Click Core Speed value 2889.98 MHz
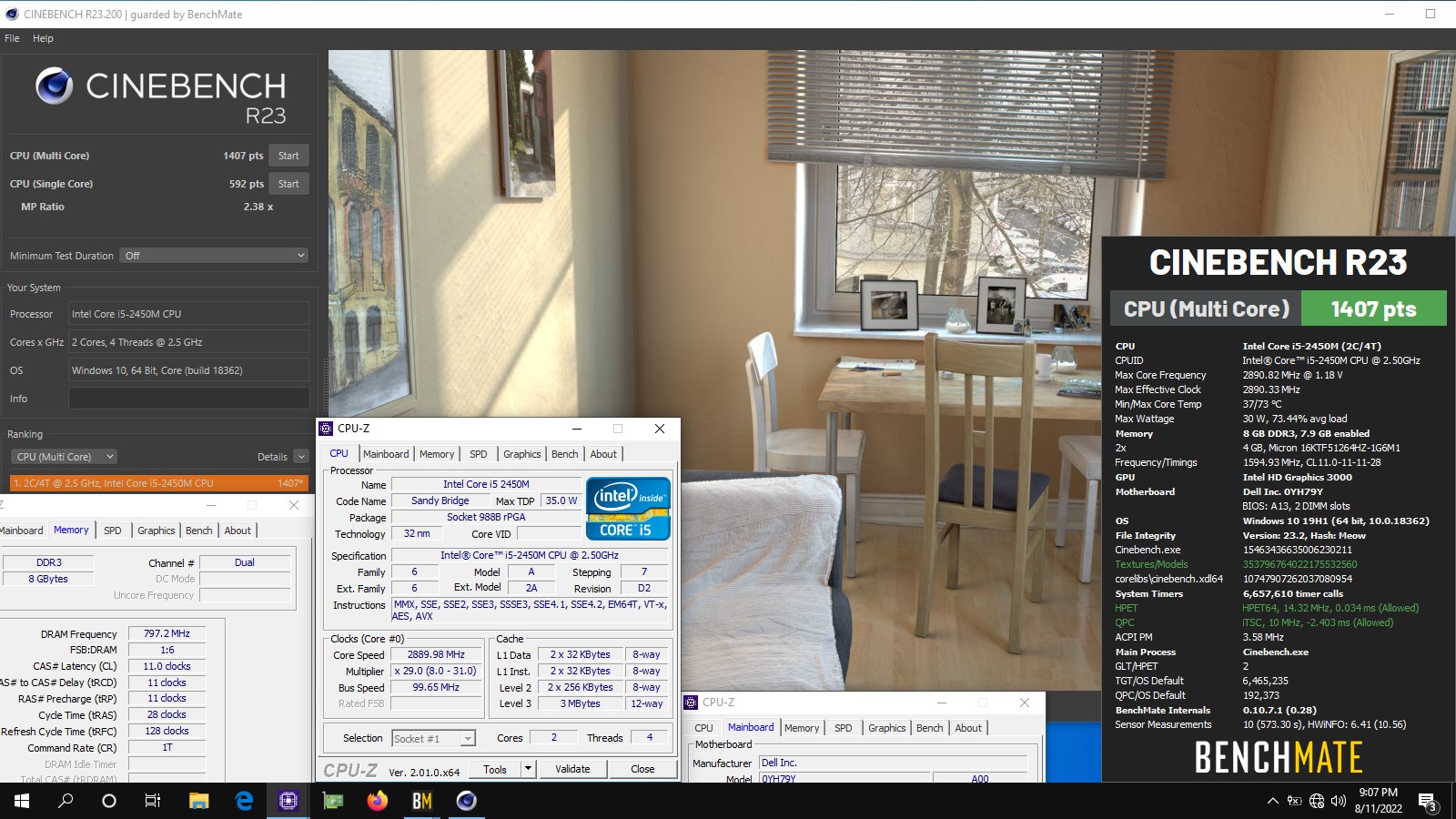Image resolution: width=1456 pixels, height=819 pixels. click(437, 654)
